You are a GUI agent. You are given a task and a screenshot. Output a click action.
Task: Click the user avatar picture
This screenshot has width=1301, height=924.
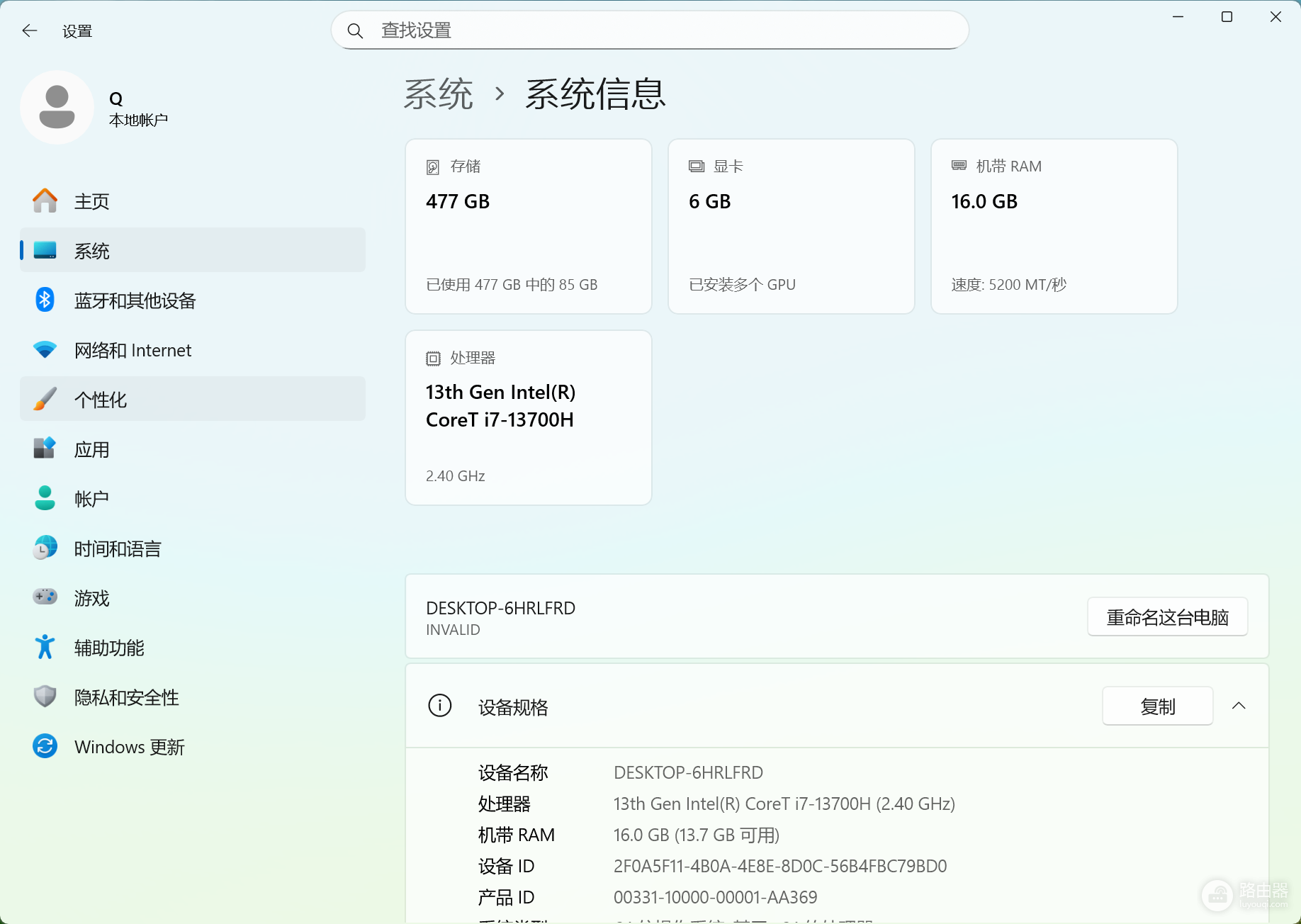57,107
